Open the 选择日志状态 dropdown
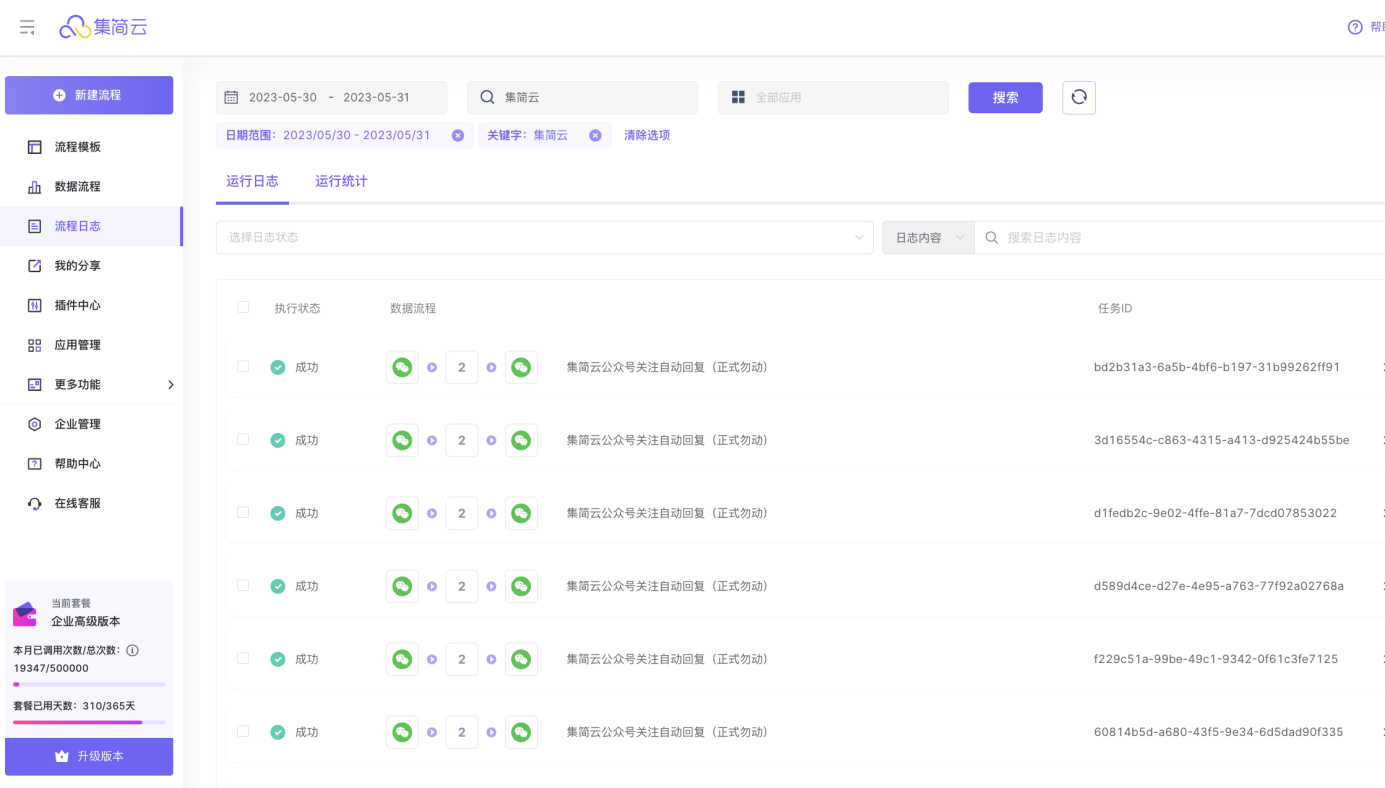1385x788 pixels. (x=545, y=238)
